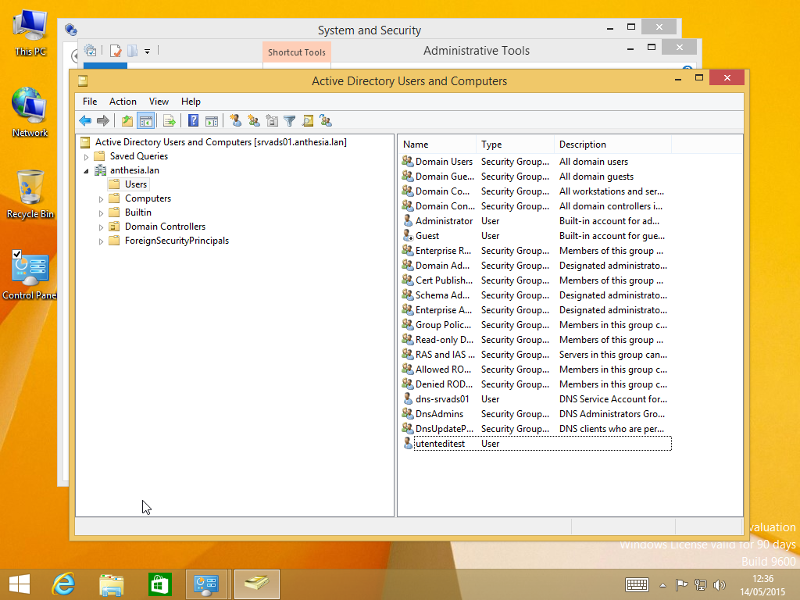
Task: Select the anthesia.lan domain node
Action: [x=135, y=170]
